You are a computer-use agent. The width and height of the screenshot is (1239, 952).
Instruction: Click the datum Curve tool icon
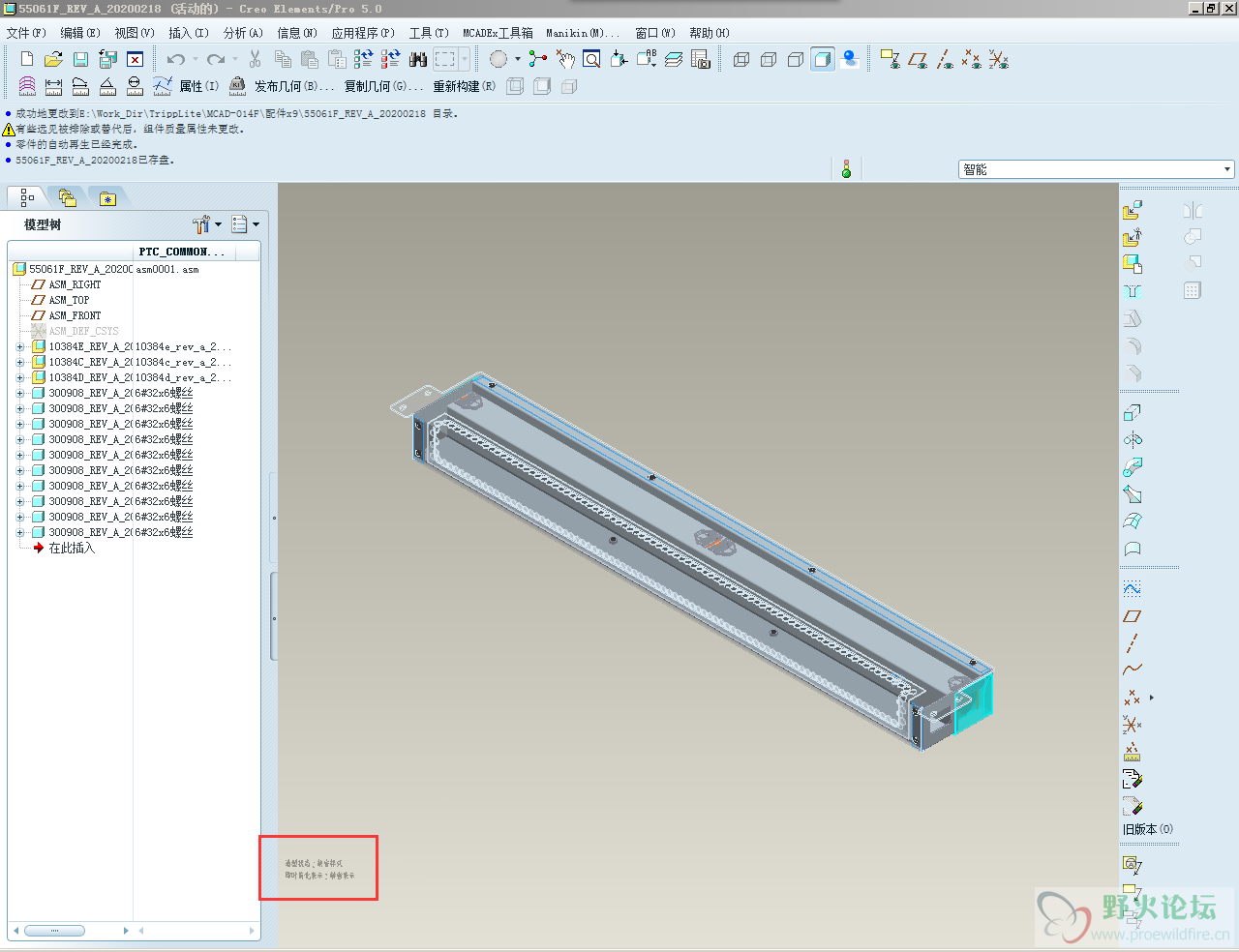[x=1132, y=669]
